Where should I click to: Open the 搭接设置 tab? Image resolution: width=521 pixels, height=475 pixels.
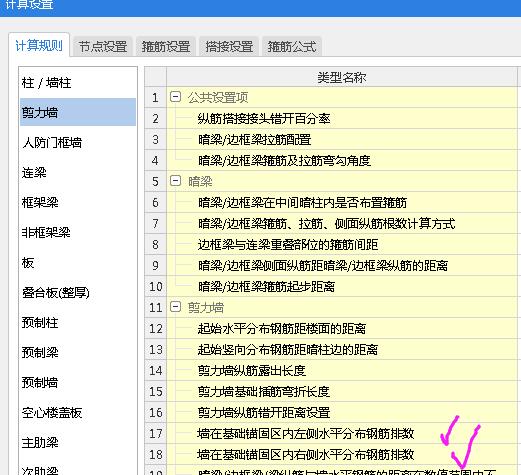229,46
